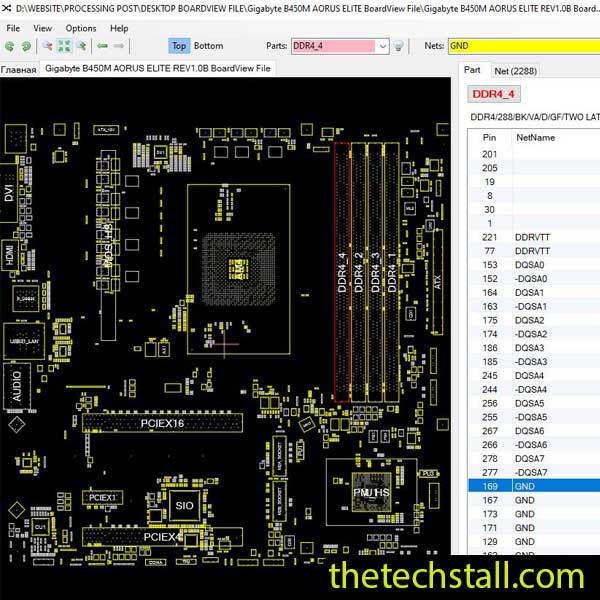
Task: Click the fit-to-window four-arrows icon
Action: click(x=64, y=46)
